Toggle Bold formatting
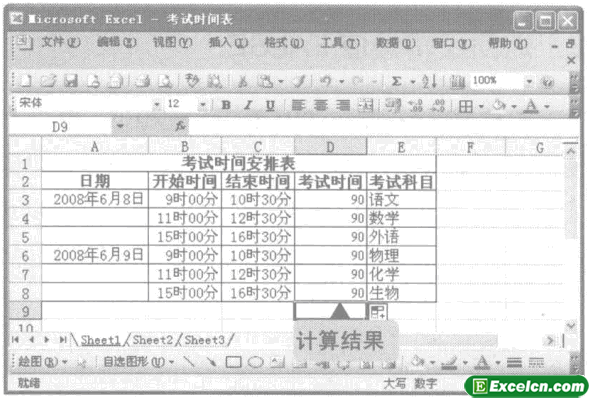Image resolution: width=589 pixels, height=398 pixels. coord(226,106)
